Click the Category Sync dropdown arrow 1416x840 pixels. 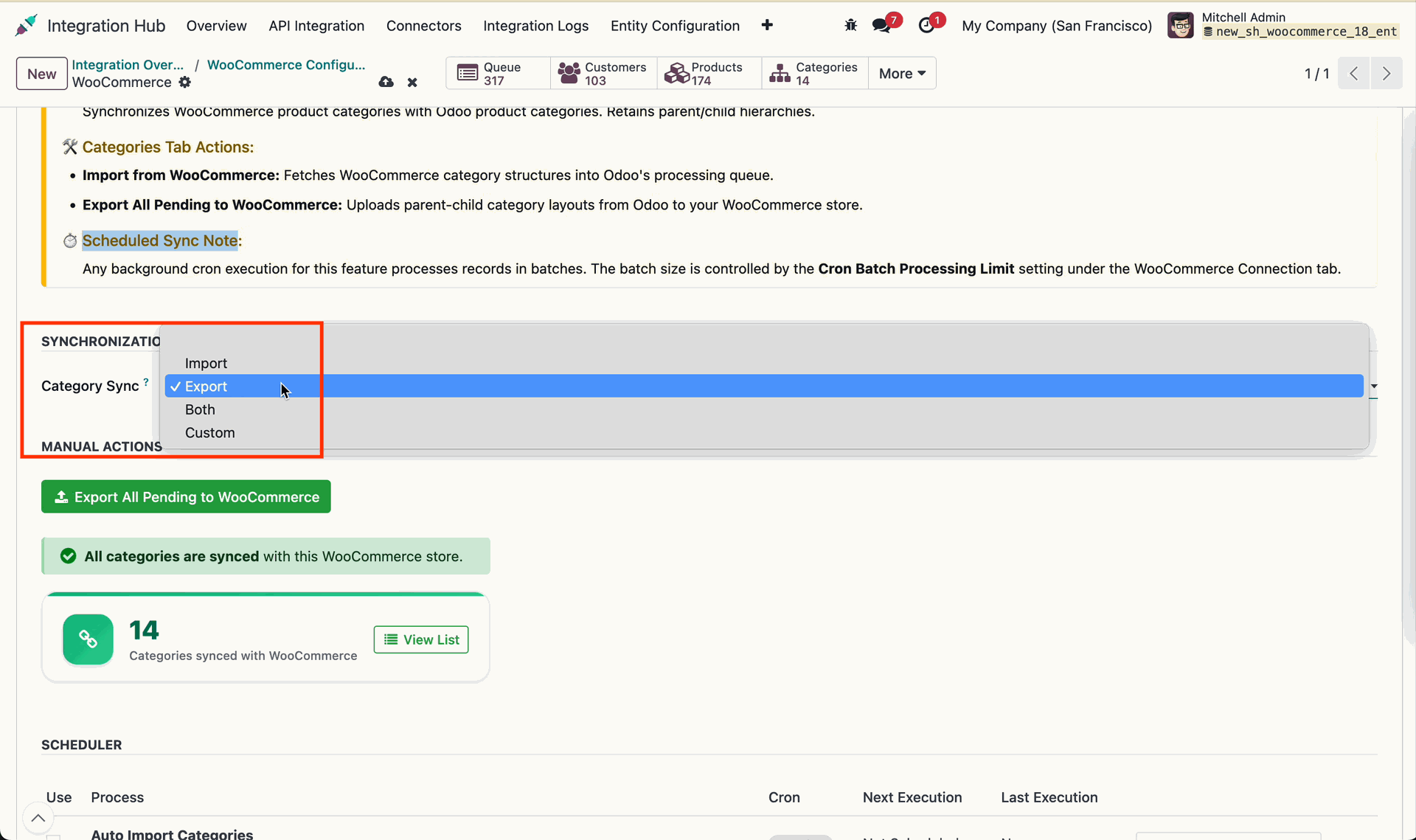point(1374,386)
